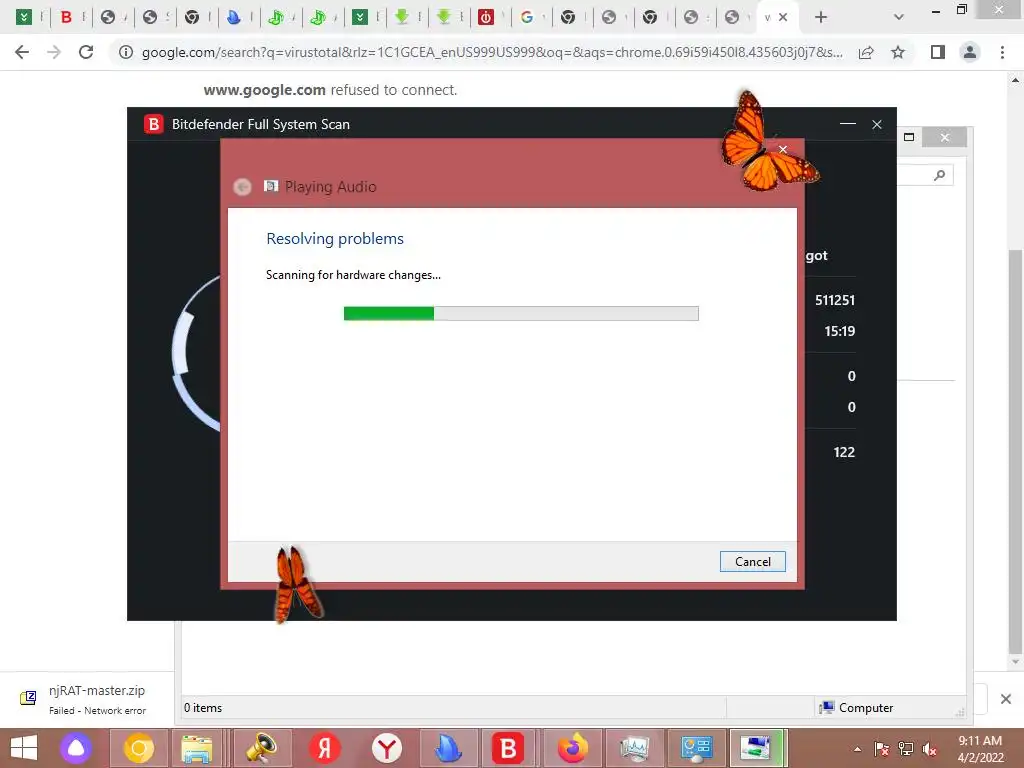
Task: Open the Windows Start menu
Action: click(x=24, y=748)
